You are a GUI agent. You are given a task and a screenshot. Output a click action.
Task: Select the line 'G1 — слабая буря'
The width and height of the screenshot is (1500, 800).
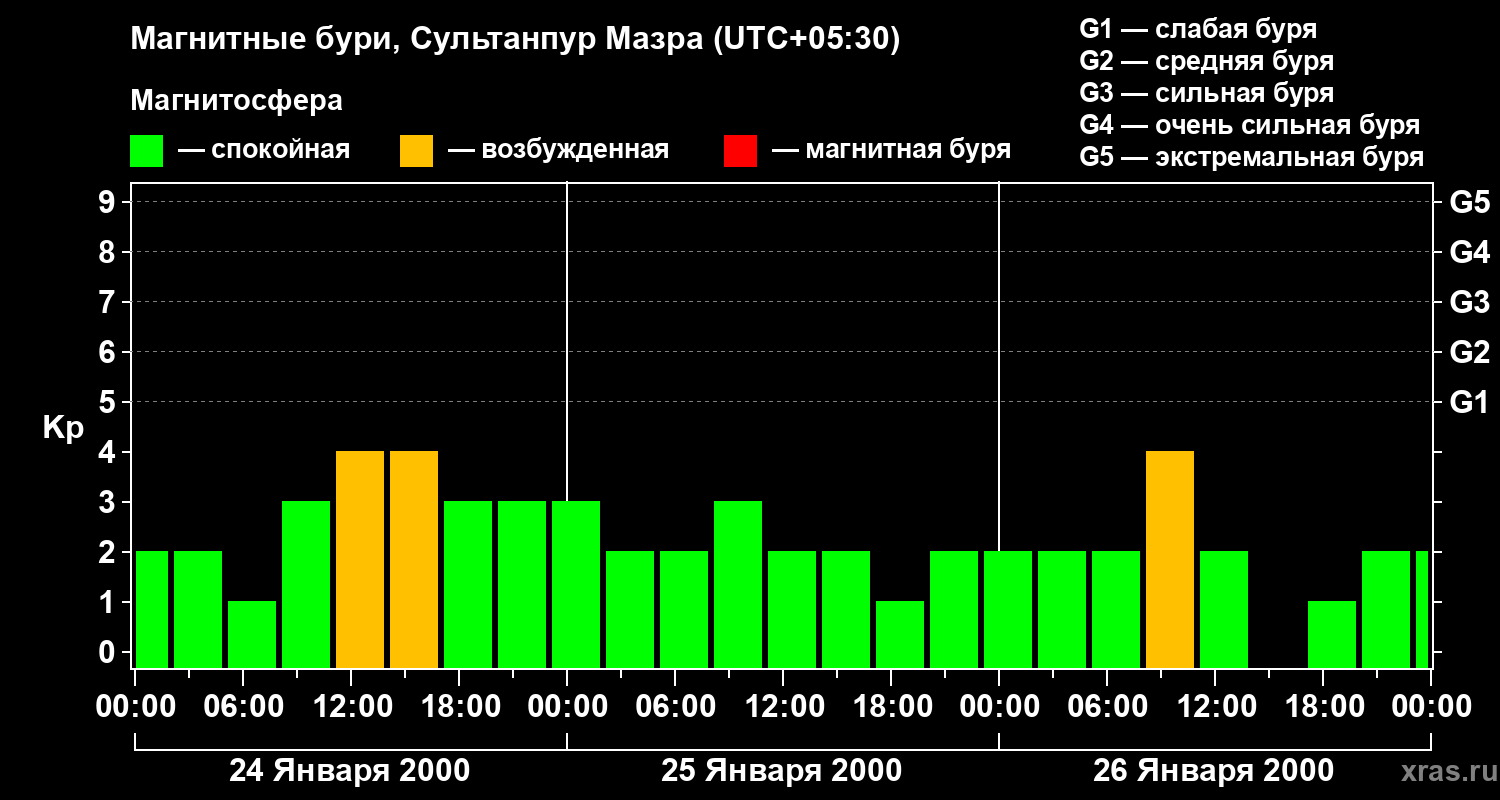(x=1198, y=29)
